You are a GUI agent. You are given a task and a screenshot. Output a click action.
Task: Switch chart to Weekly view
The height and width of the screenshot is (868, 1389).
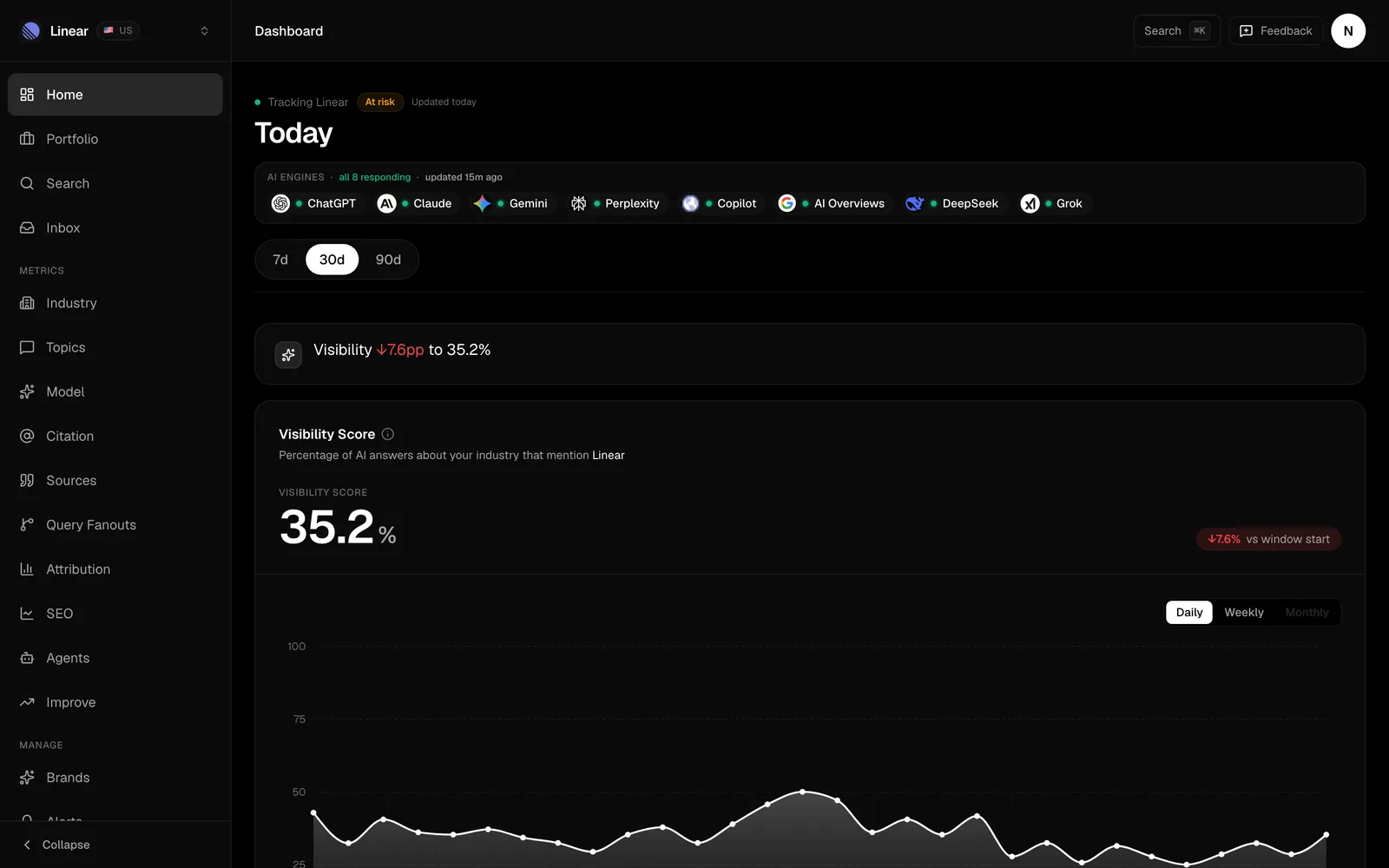tap(1244, 613)
